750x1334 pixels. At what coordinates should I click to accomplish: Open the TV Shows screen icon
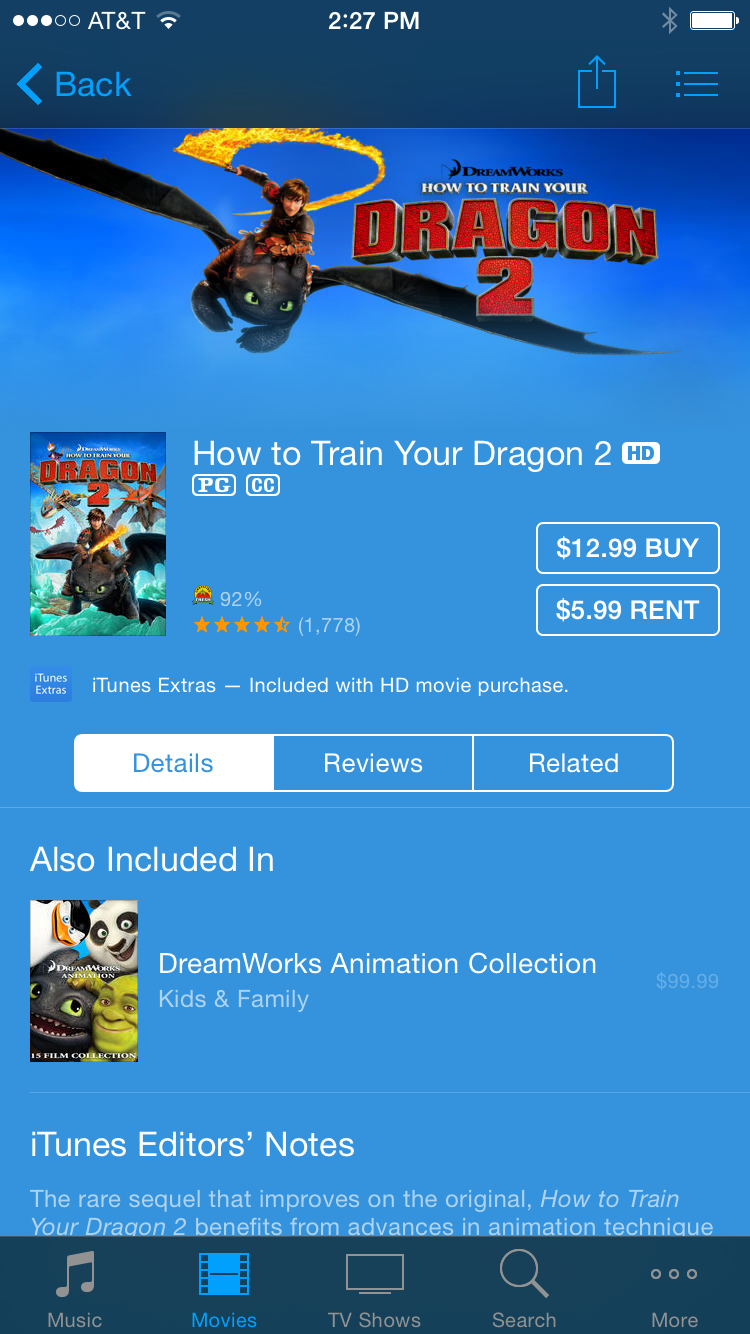[375, 1274]
